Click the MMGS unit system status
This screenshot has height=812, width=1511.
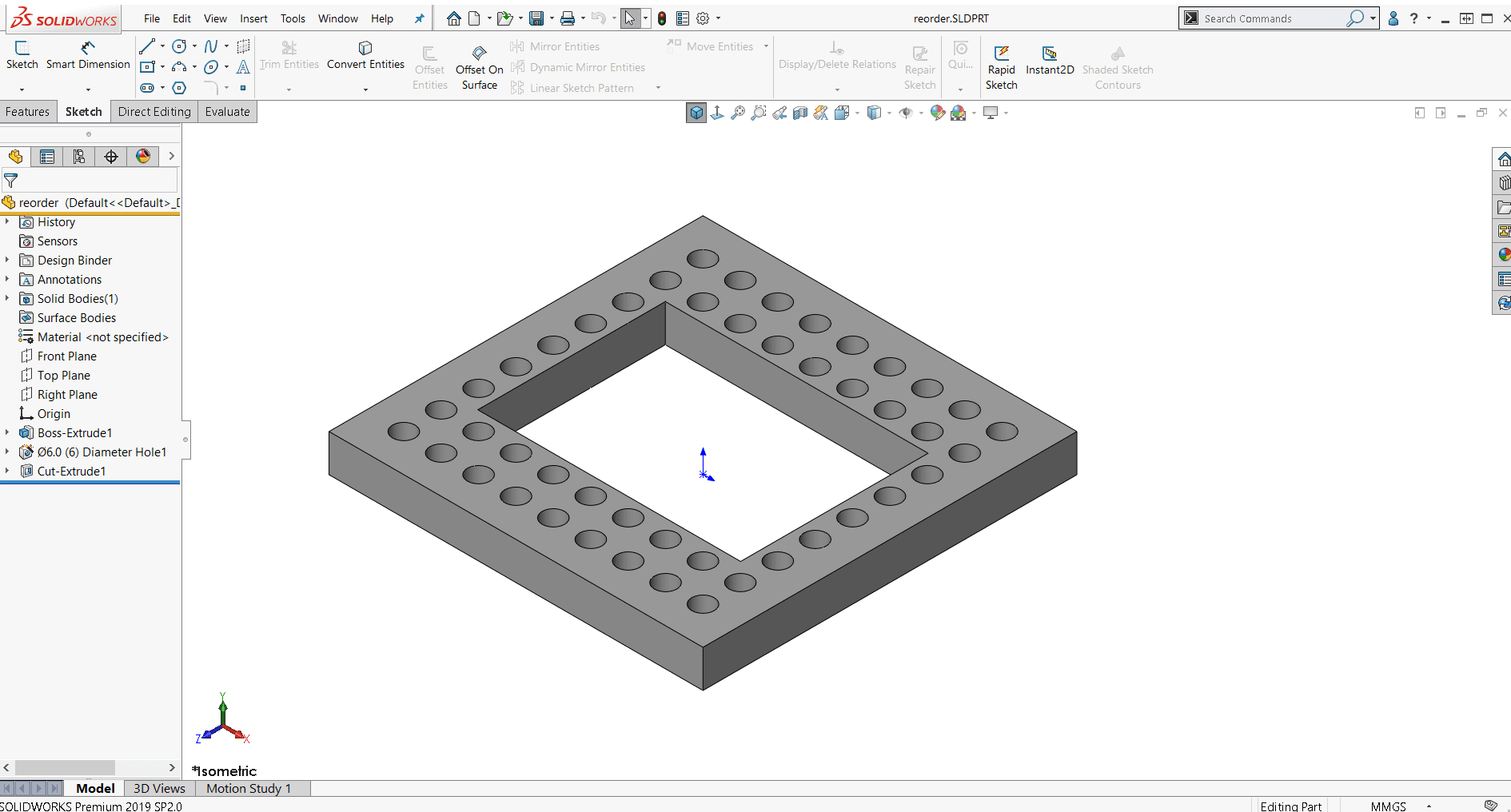coord(1388,806)
